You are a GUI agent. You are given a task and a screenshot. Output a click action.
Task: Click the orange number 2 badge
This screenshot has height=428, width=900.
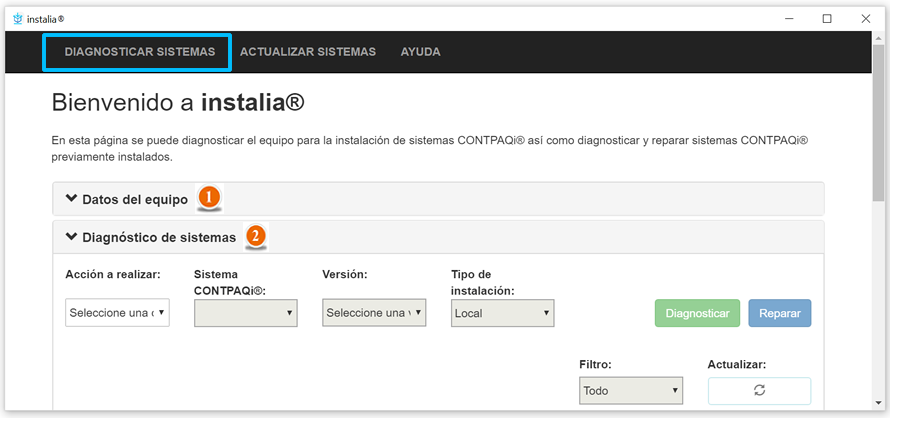pyautogui.click(x=256, y=237)
